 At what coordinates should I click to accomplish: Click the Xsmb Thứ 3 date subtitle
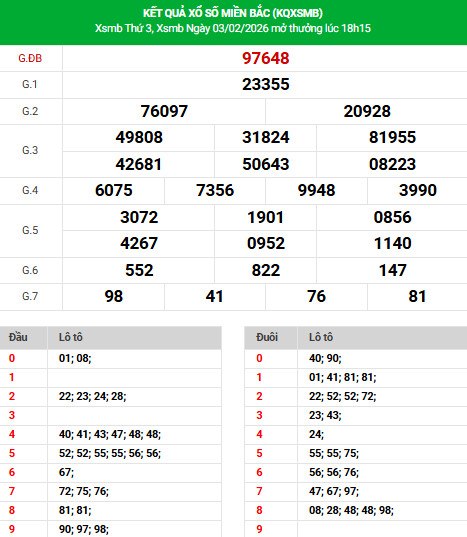click(x=233, y=28)
